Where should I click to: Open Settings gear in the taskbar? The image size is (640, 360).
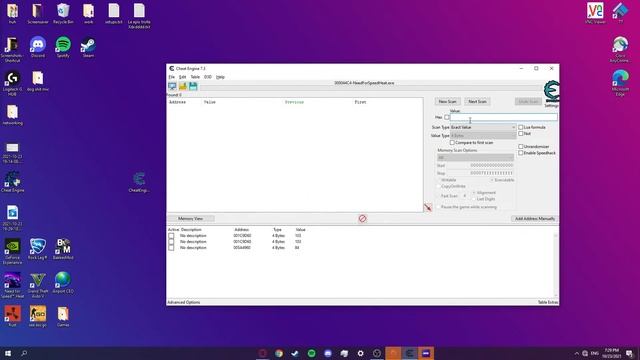click(360, 353)
